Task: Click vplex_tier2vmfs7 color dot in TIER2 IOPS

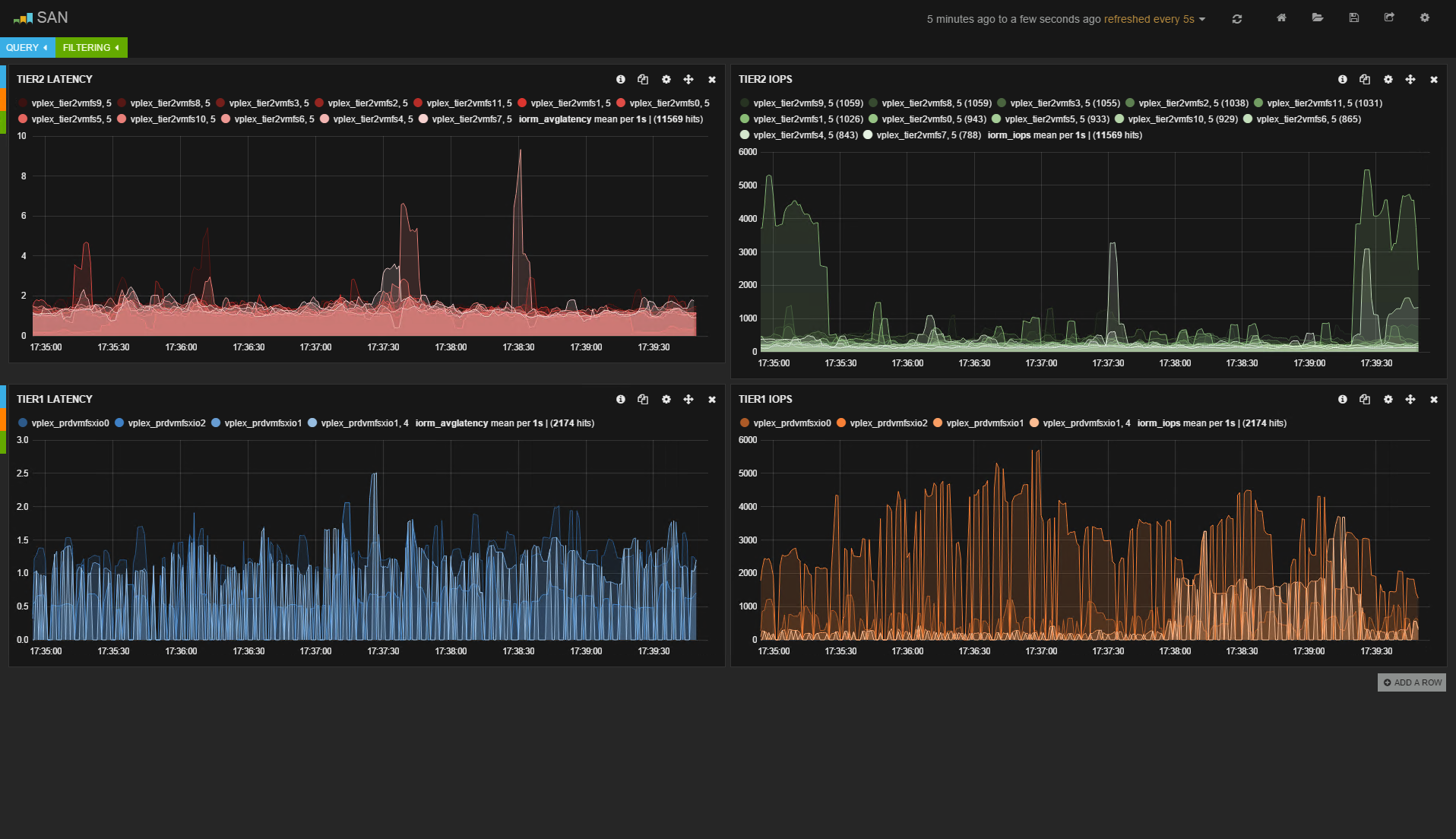Action: click(x=868, y=135)
